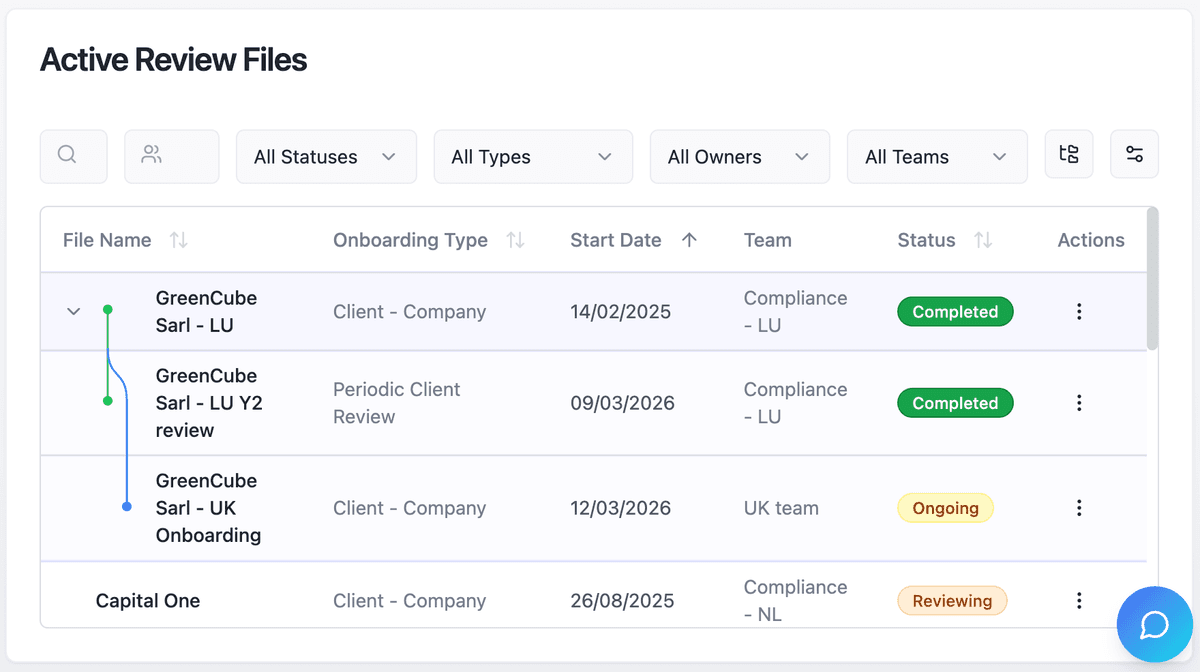The width and height of the screenshot is (1200, 672).
Task: Open the chat support bubble
Action: click(x=1154, y=624)
